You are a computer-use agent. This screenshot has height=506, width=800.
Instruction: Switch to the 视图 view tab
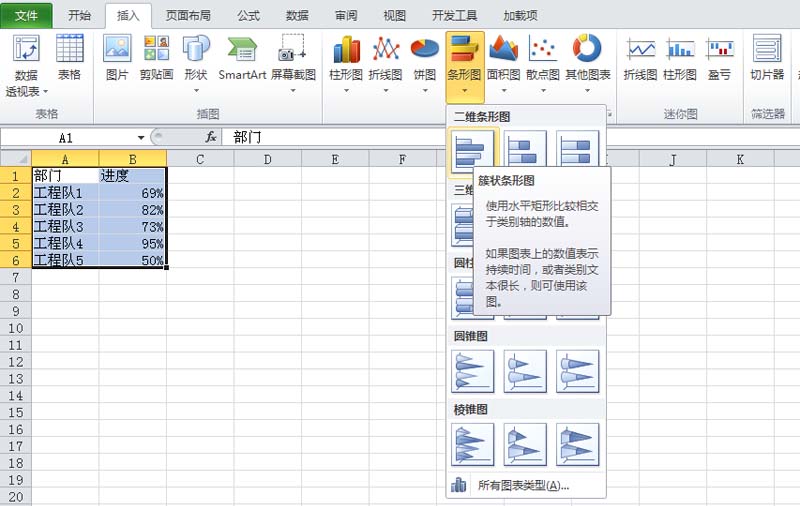[x=394, y=16]
